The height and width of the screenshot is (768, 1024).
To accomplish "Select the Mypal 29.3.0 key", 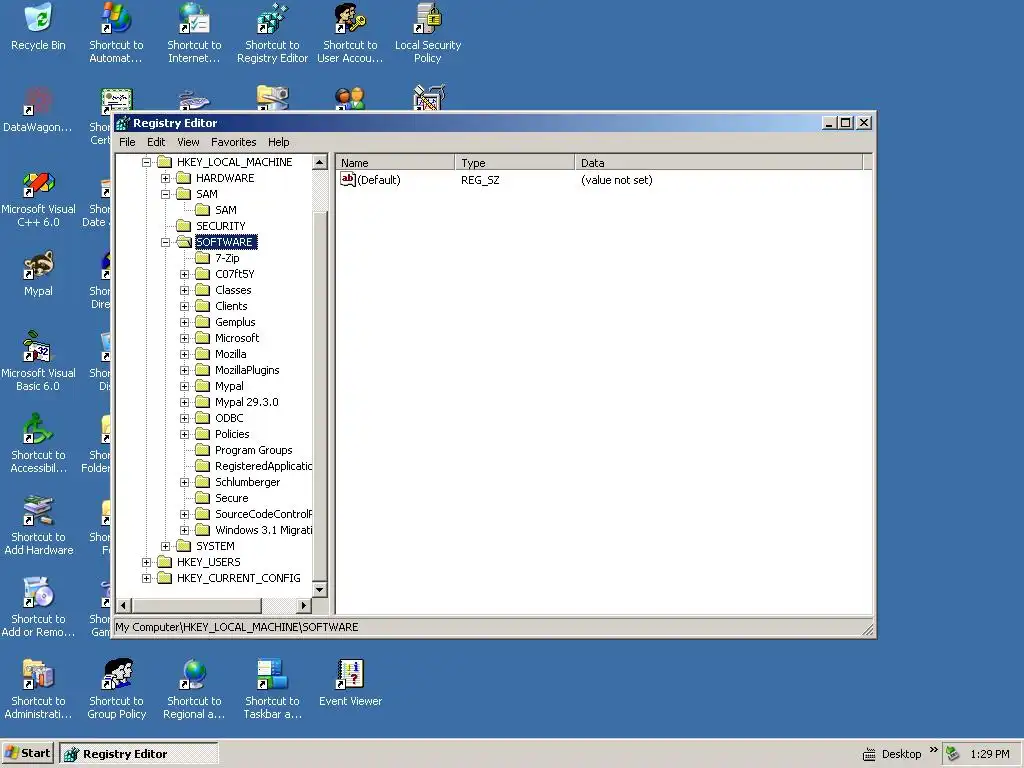I will [246, 402].
